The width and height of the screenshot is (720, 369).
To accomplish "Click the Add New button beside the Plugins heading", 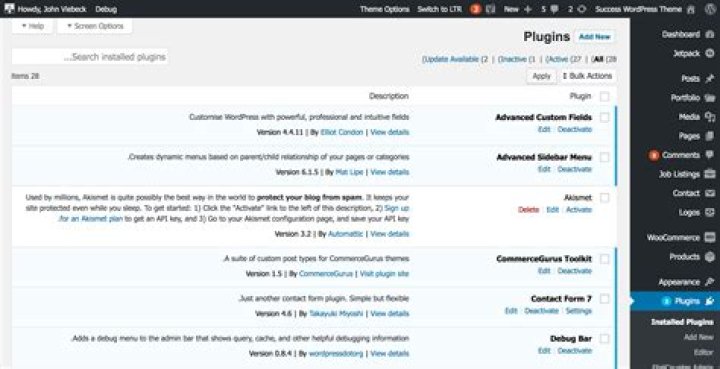I will pyautogui.click(x=595, y=37).
